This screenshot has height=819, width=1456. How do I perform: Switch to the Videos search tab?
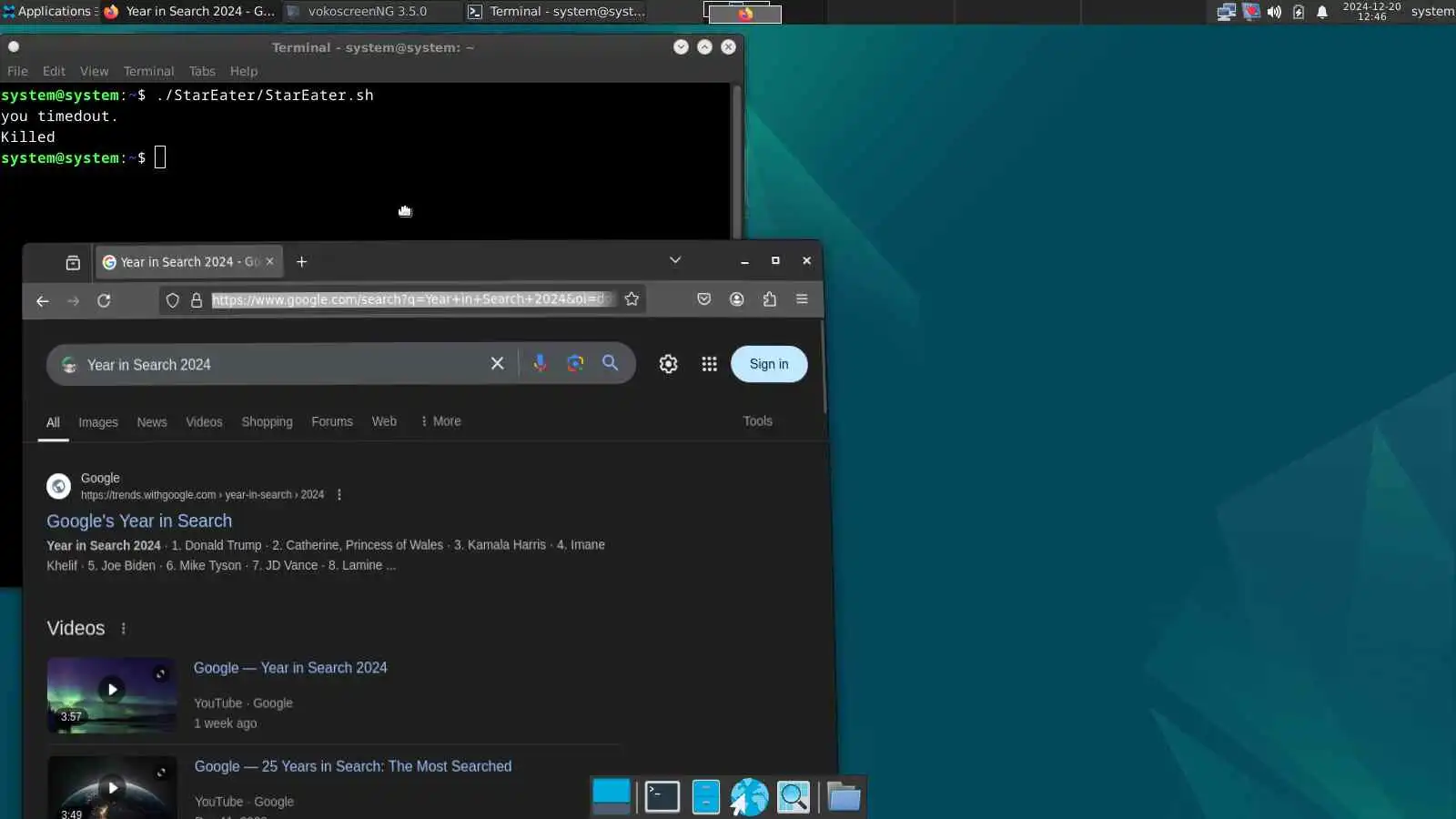(x=204, y=422)
